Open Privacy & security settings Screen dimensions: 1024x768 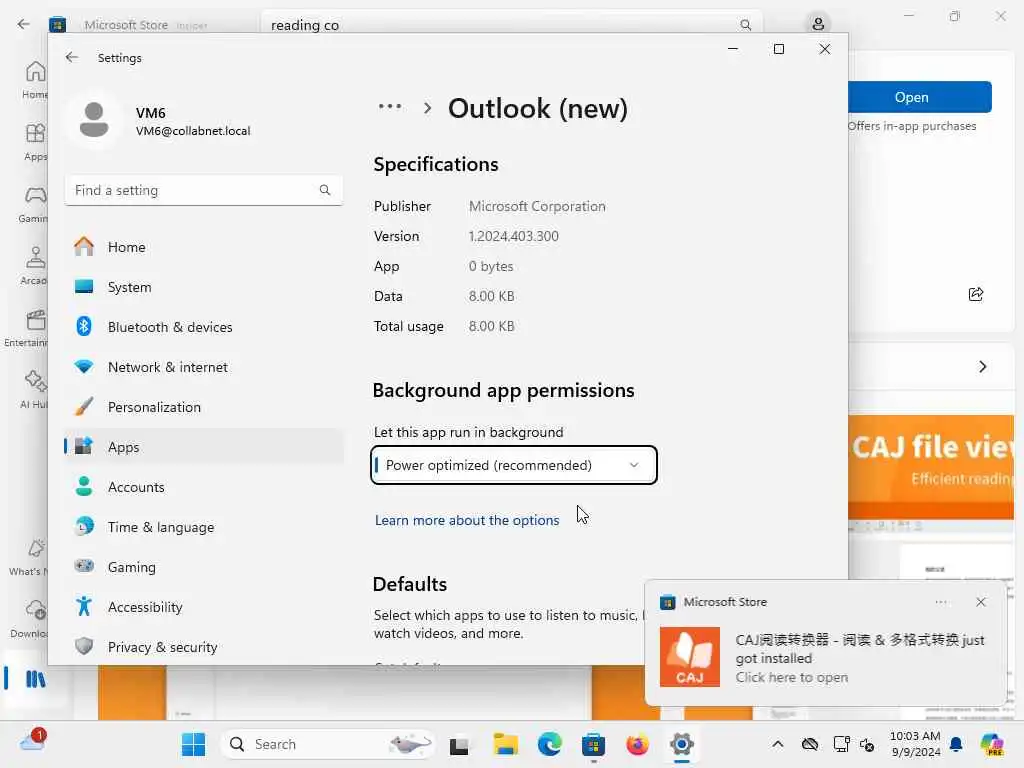[204, 647]
